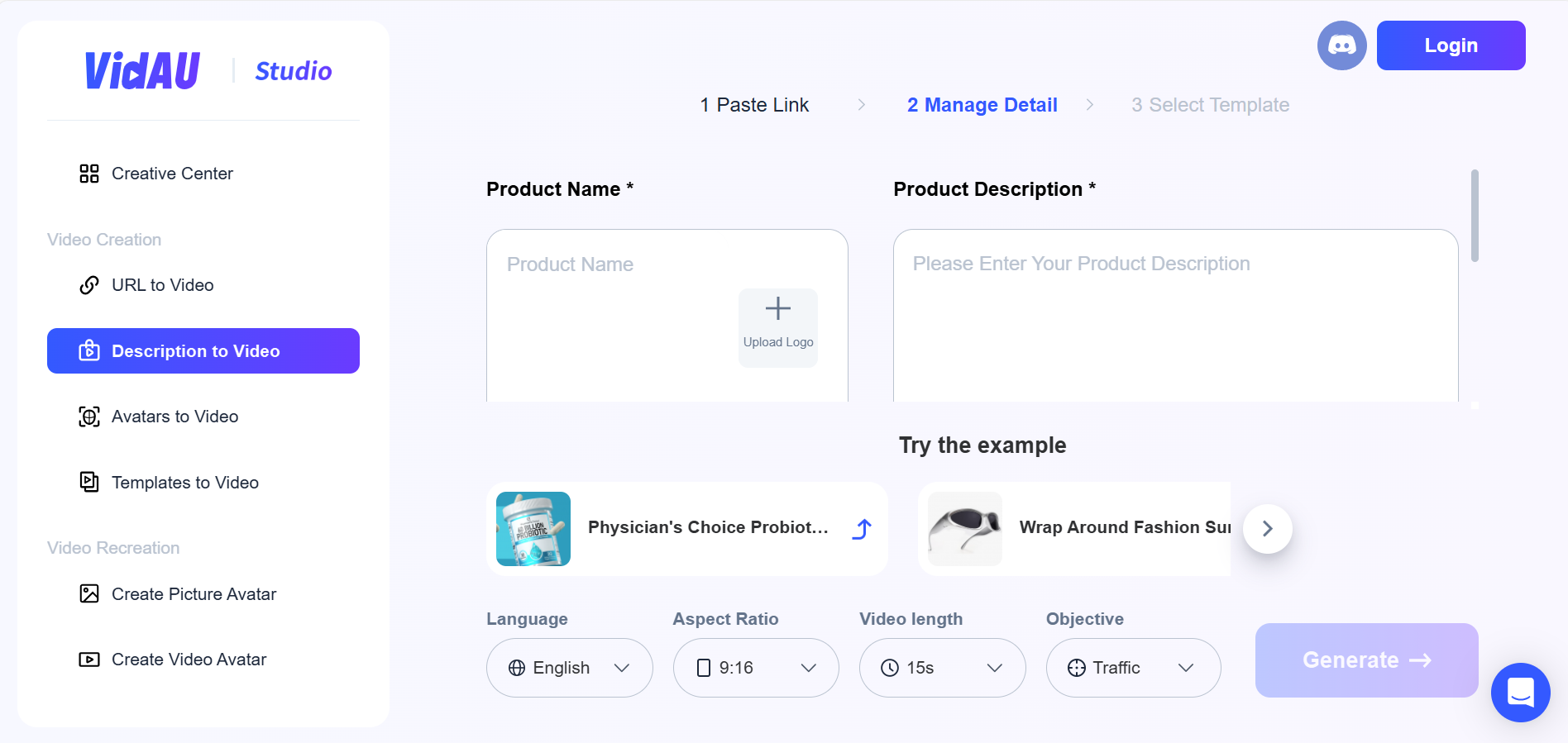Open the Video length 15s dropdown

[942, 668]
